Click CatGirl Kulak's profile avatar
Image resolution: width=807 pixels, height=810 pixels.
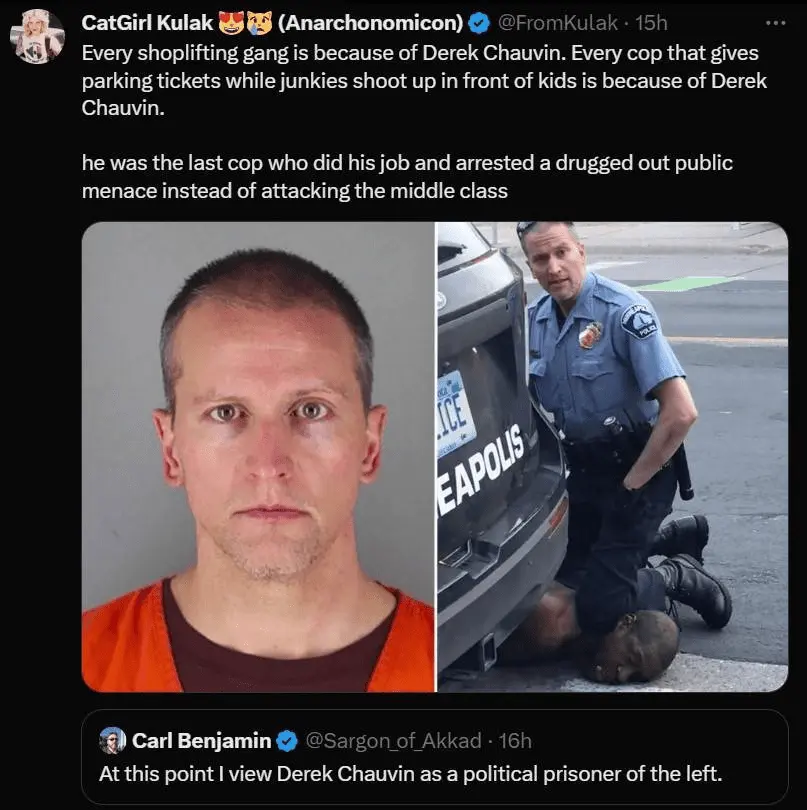click(38, 36)
